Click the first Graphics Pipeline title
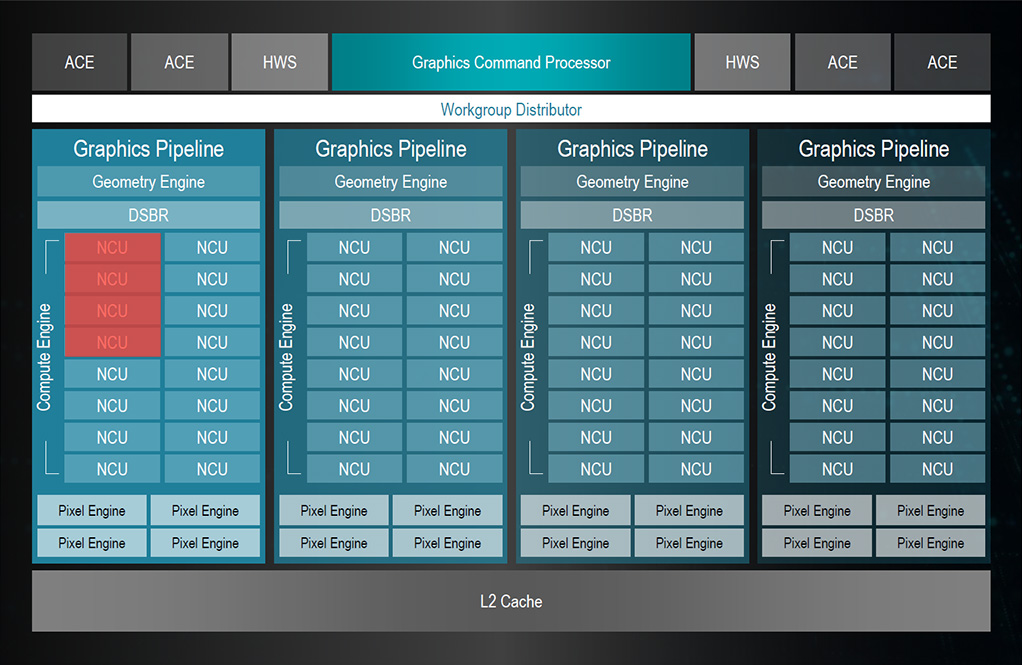The image size is (1022, 665). [149, 149]
